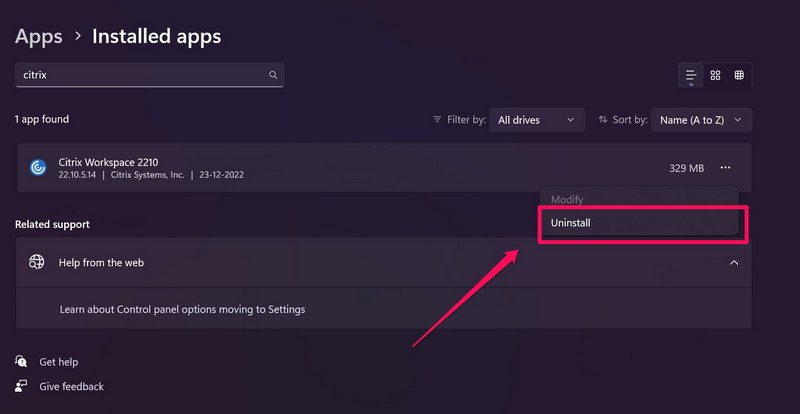Collapse the Help from the web section
Image resolution: width=800 pixels, height=414 pixels.
tap(734, 262)
